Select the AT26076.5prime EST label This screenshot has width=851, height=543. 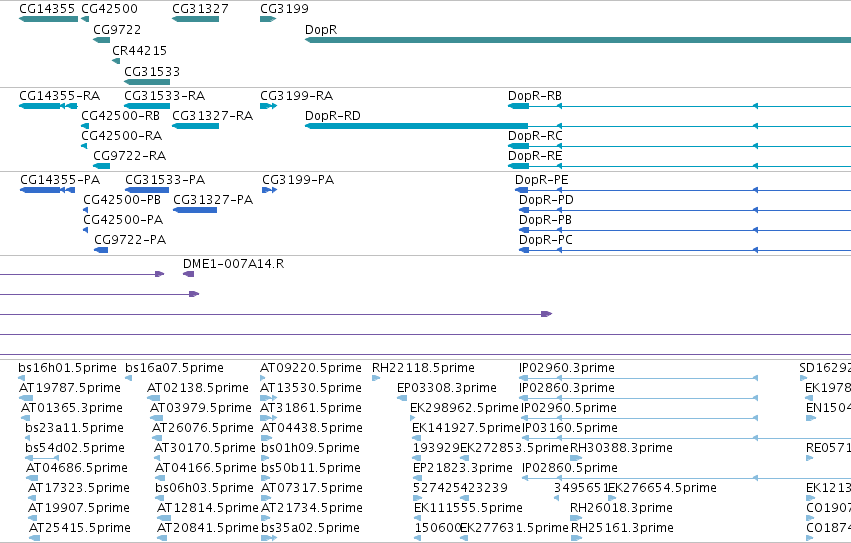coord(203,428)
